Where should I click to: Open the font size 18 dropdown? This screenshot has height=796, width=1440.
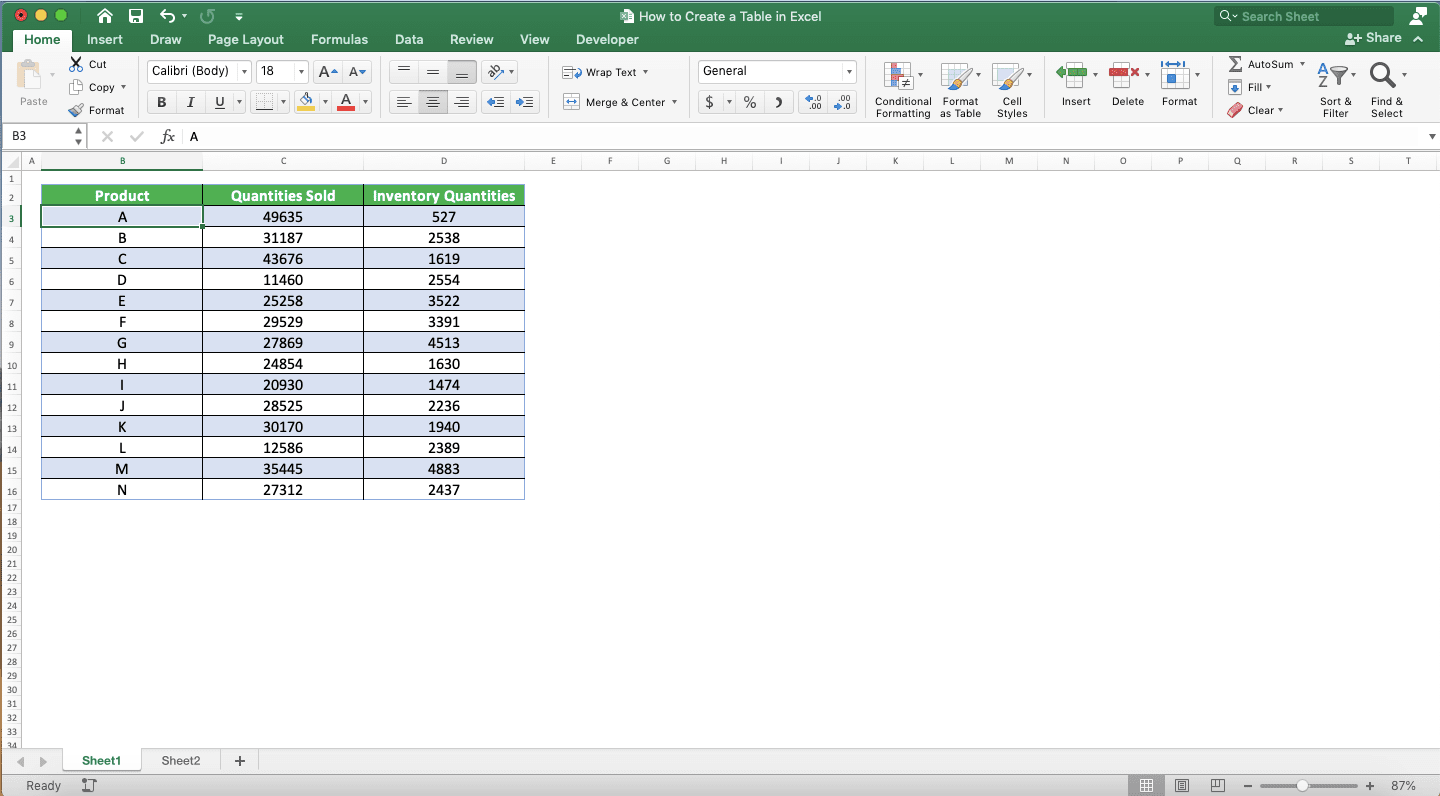coord(301,72)
